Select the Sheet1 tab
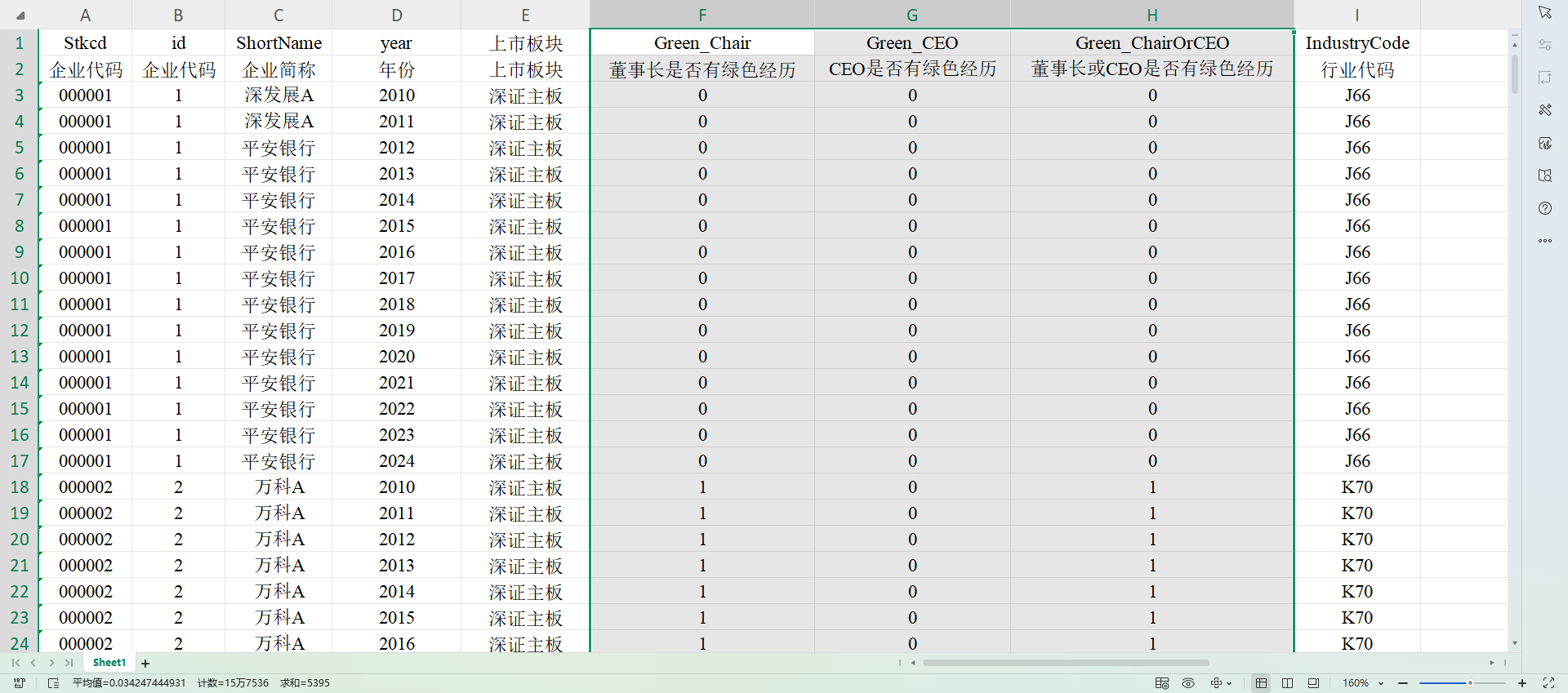1568x693 pixels. pos(109,663)
